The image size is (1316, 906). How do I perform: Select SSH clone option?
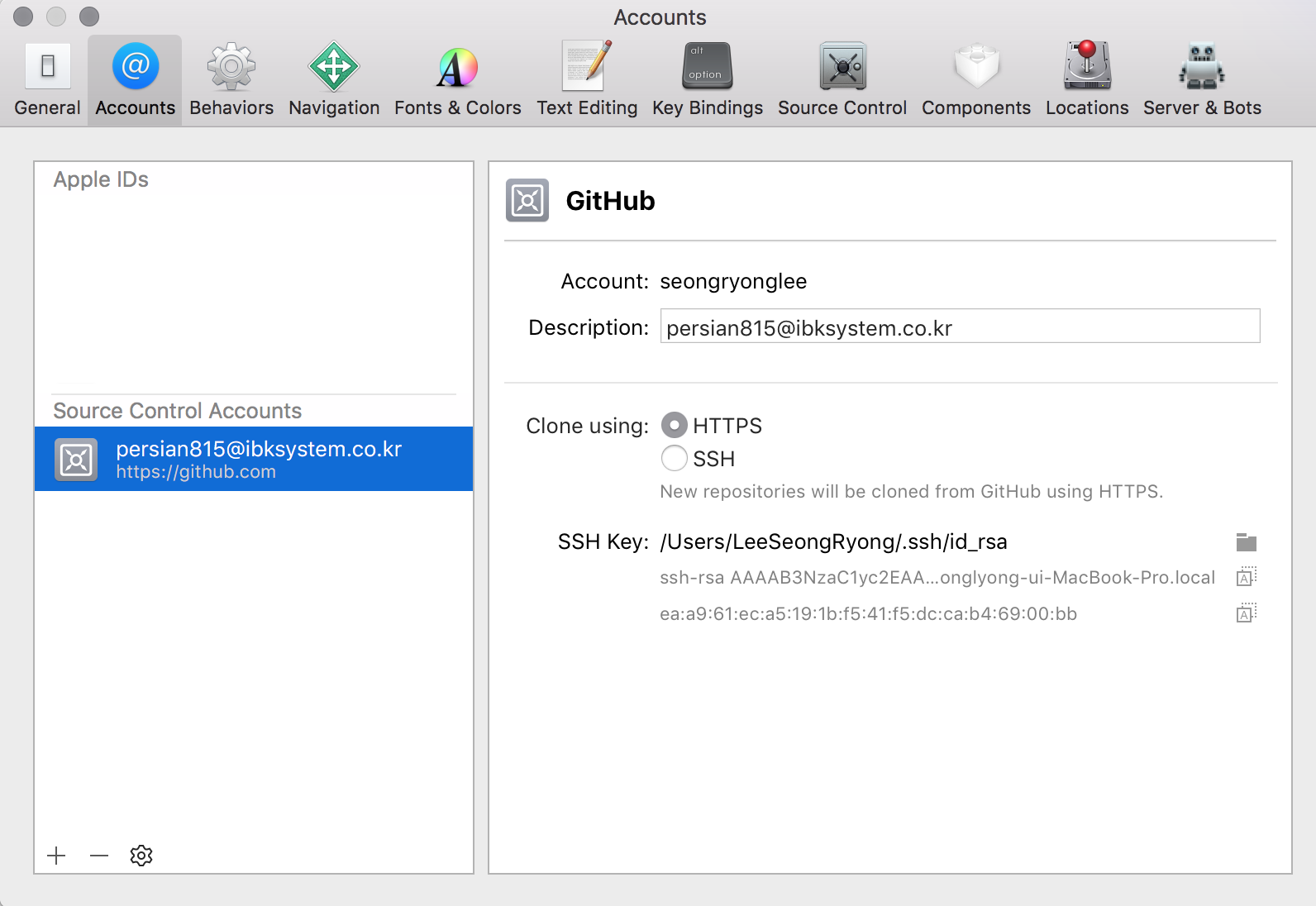675,458
